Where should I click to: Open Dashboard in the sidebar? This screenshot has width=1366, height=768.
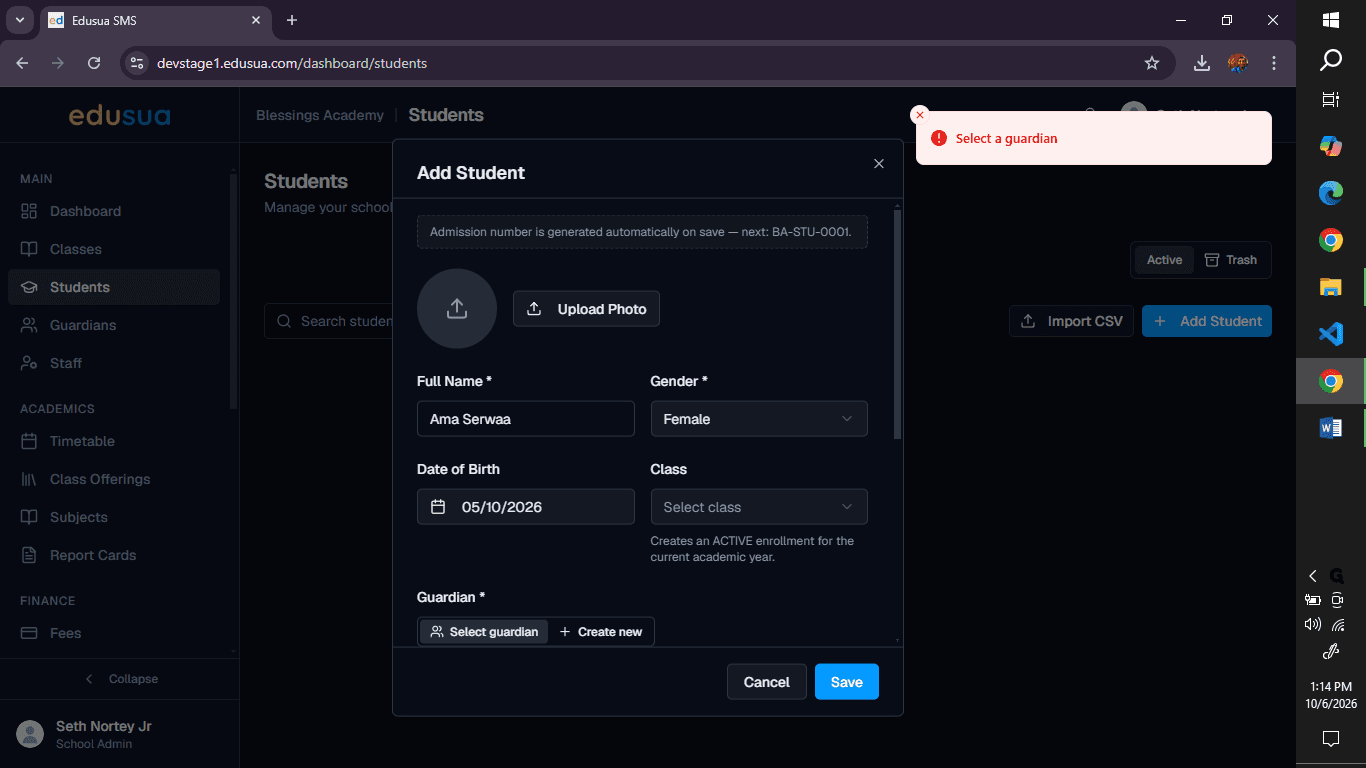pyautogui.click(x=113, y=211)
